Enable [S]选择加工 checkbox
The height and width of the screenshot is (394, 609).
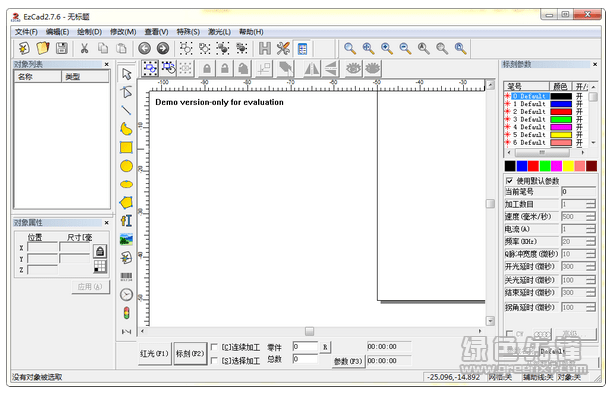[214, 361]
